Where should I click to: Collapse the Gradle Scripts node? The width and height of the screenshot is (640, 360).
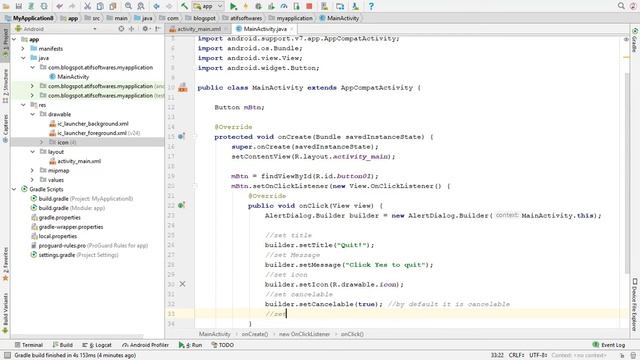pos(15,189)
